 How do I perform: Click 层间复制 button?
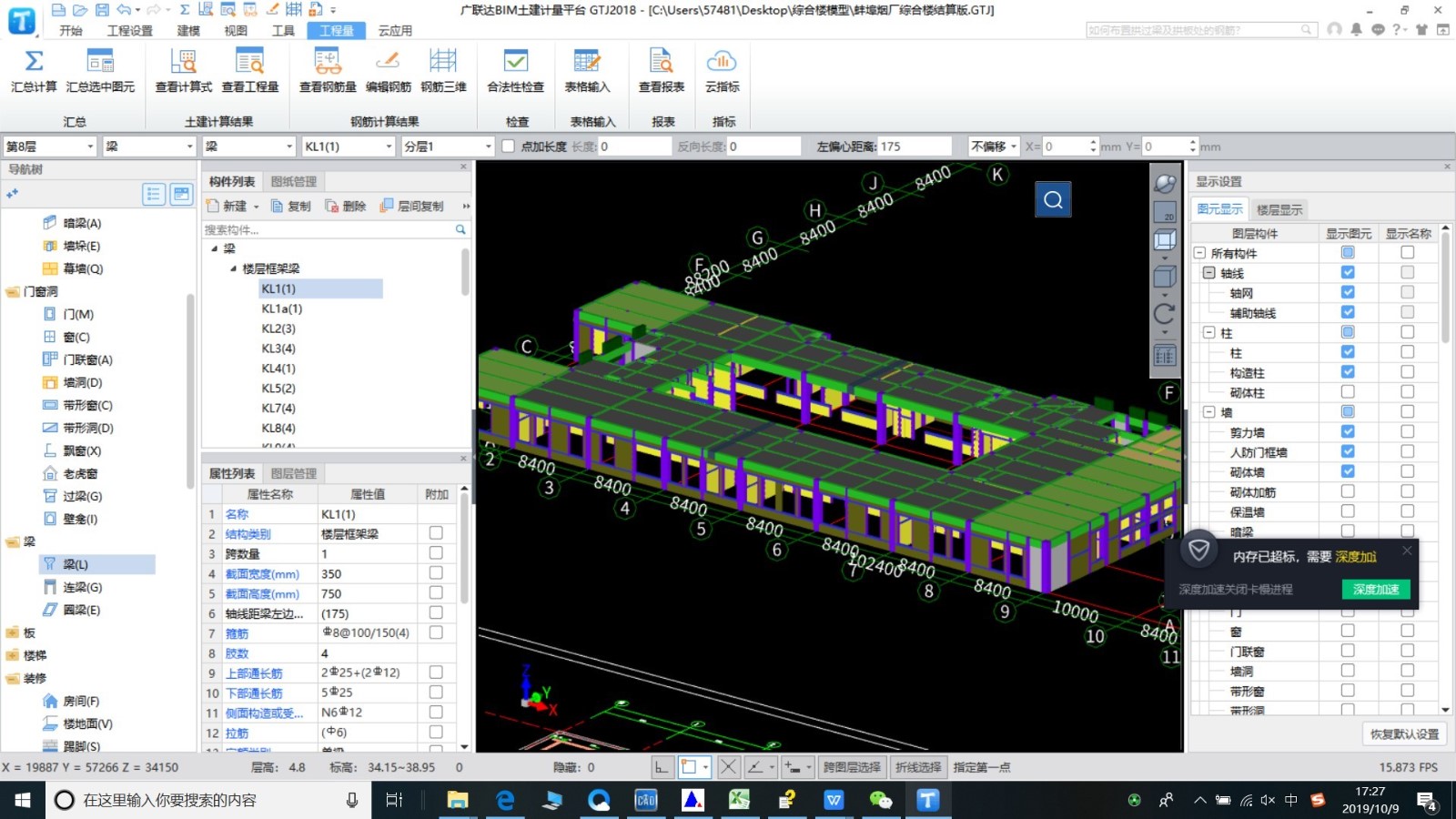(412, 207)
